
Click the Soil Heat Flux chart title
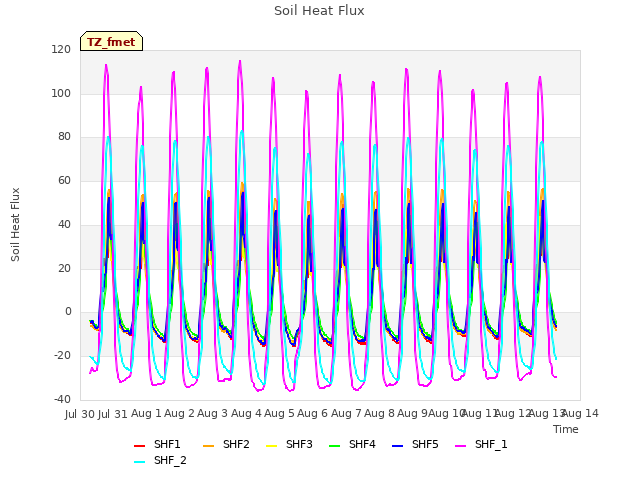pyautogui.click(x=319, y=11)
